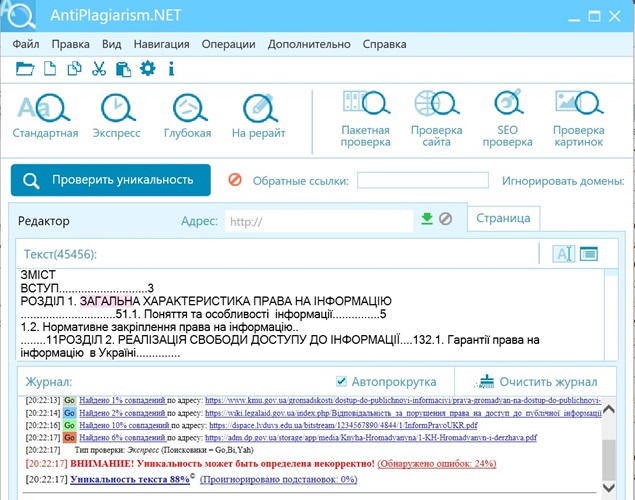Open the Вид menu
Image resolution: width=635 pixels, height=500 pixels.
tap(112, 44)
